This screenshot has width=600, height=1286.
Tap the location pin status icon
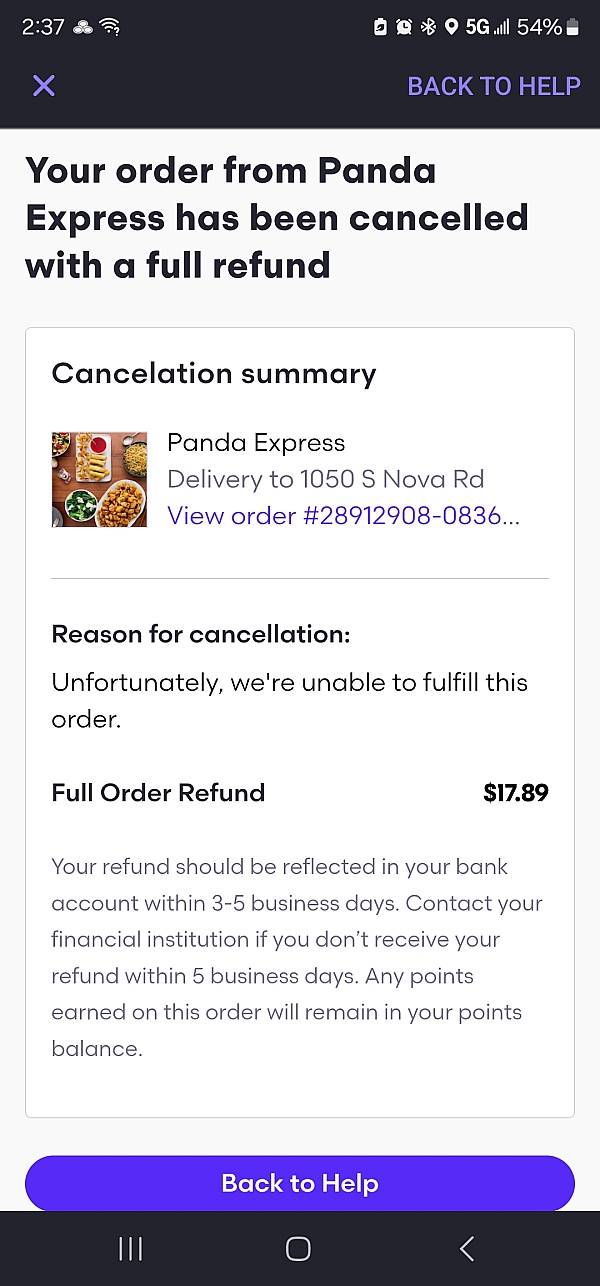coord(451,27)
